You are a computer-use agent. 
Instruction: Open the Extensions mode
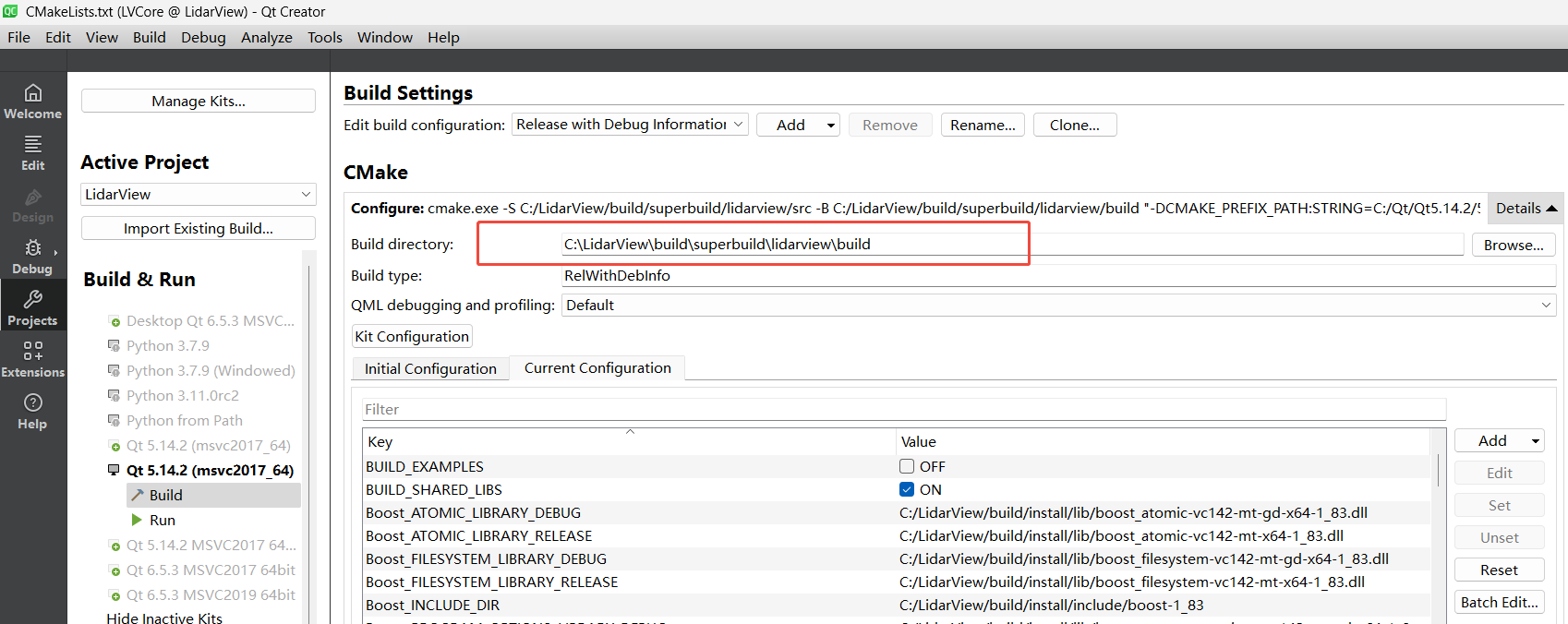(33, 360)
